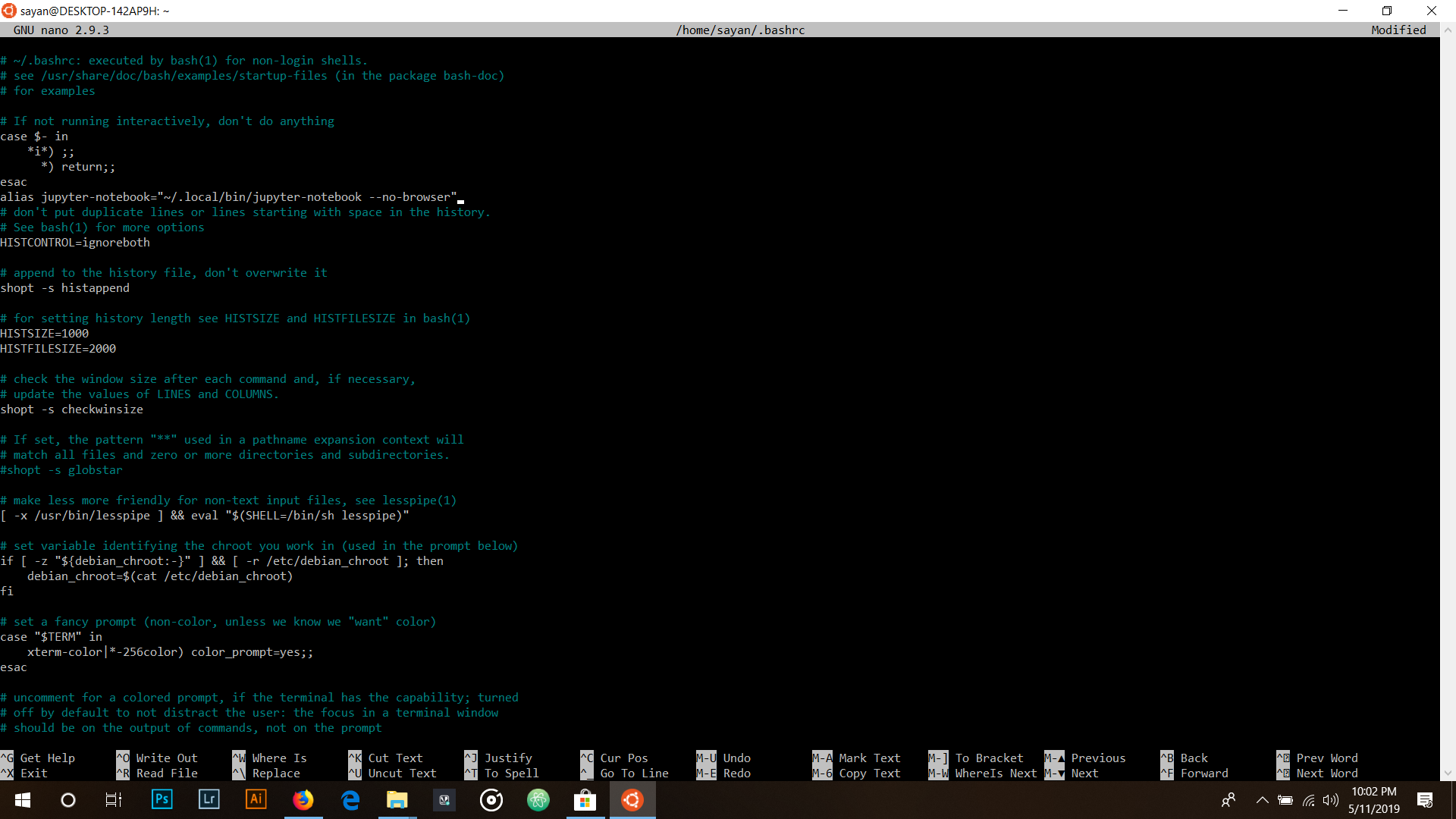The height and width of the screenshot is (819, 1456).
Task: Click the Ubuntu terminal taskbar icon
Action: (632, 799)
